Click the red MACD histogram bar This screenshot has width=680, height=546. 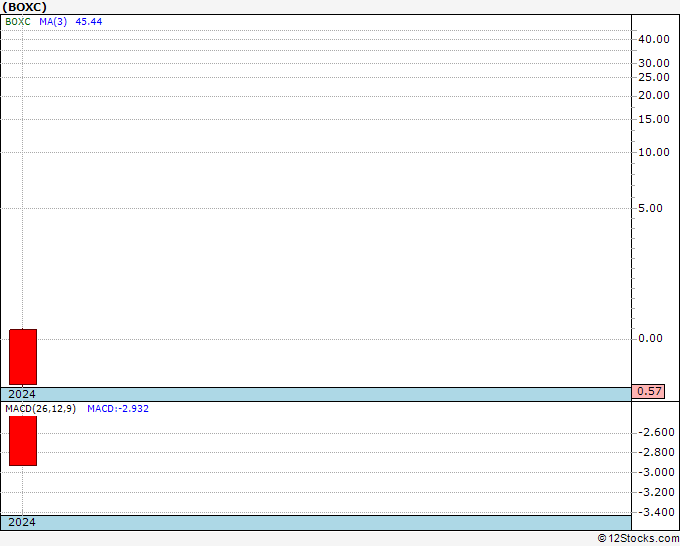[x=23, y=441]
